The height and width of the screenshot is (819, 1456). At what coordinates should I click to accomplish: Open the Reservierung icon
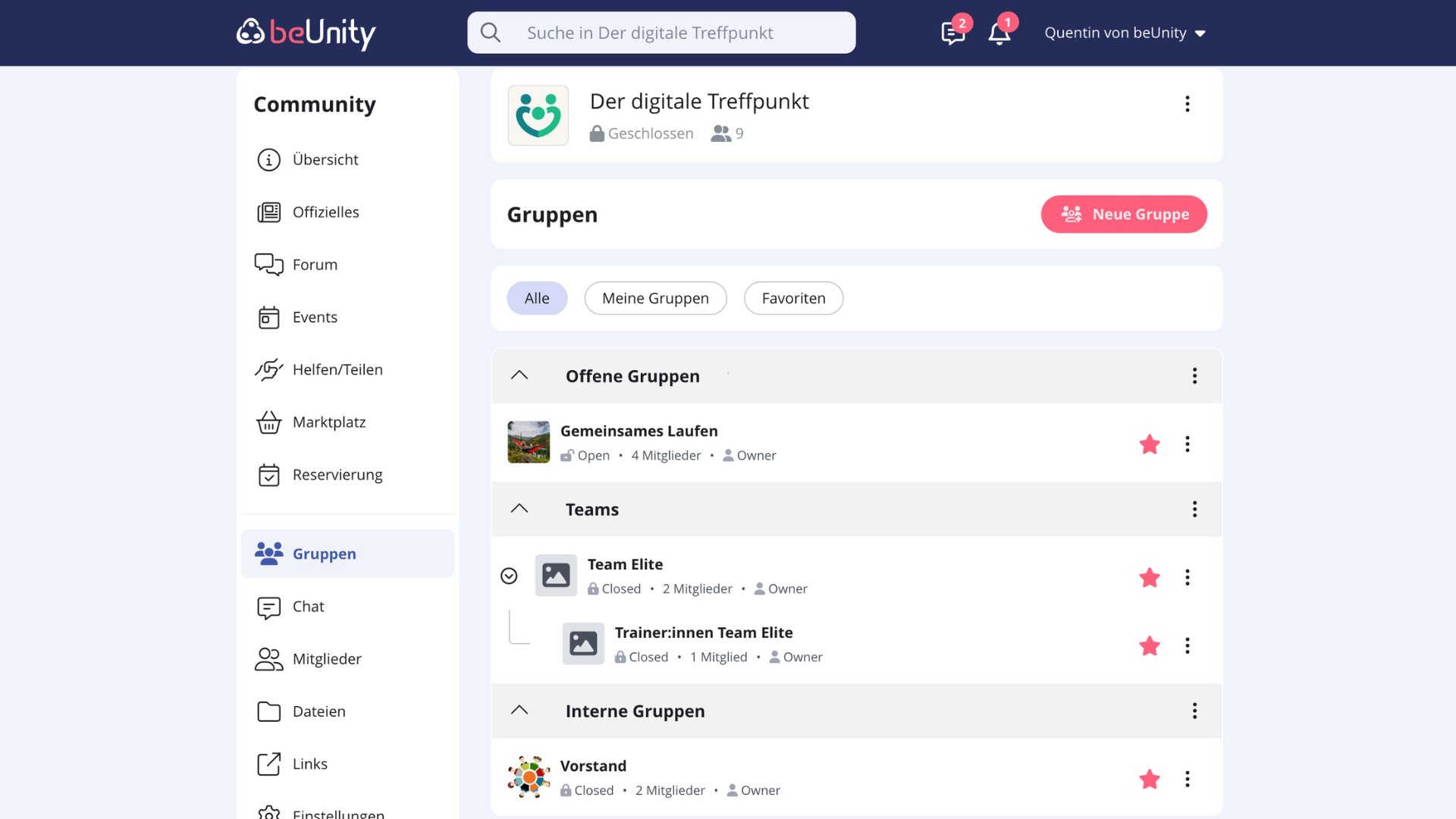(x=268, y=475)
